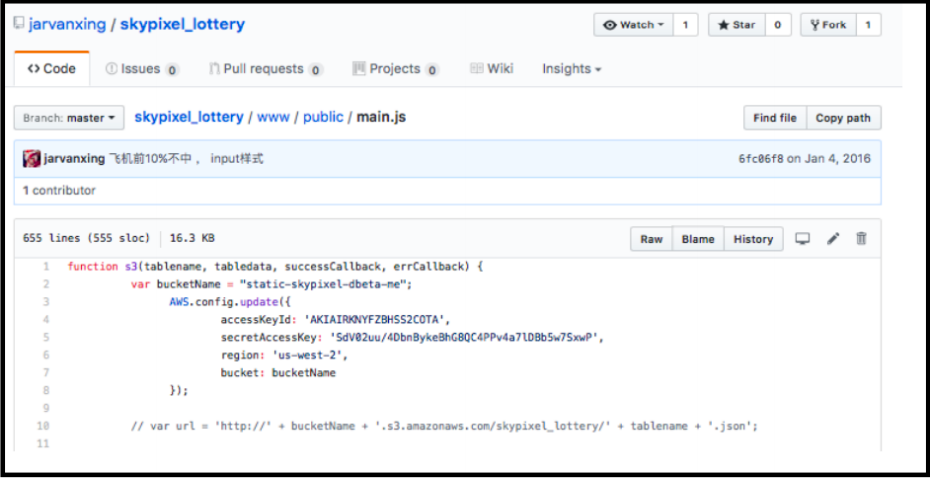View file Blame
Image resolution: width=930 pixels, height=478 pixels.
[698, 239]
